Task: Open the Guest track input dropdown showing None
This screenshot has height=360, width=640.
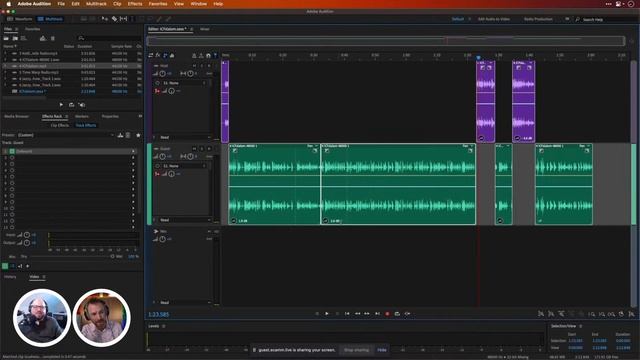Action: tap(184, 166)
